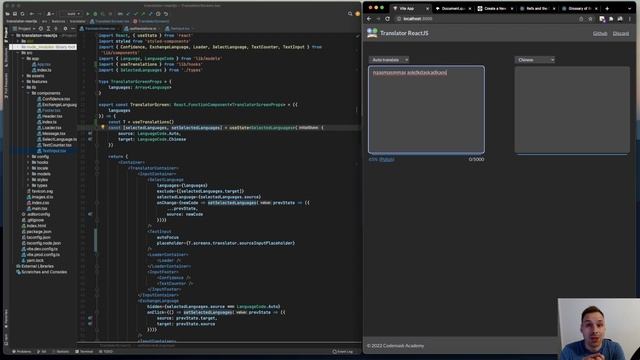The height and width of the screenshot is (360, 640).
Task: Open yarn.lock in project tree
Action: pyautogui.click(x=32, y=260)
